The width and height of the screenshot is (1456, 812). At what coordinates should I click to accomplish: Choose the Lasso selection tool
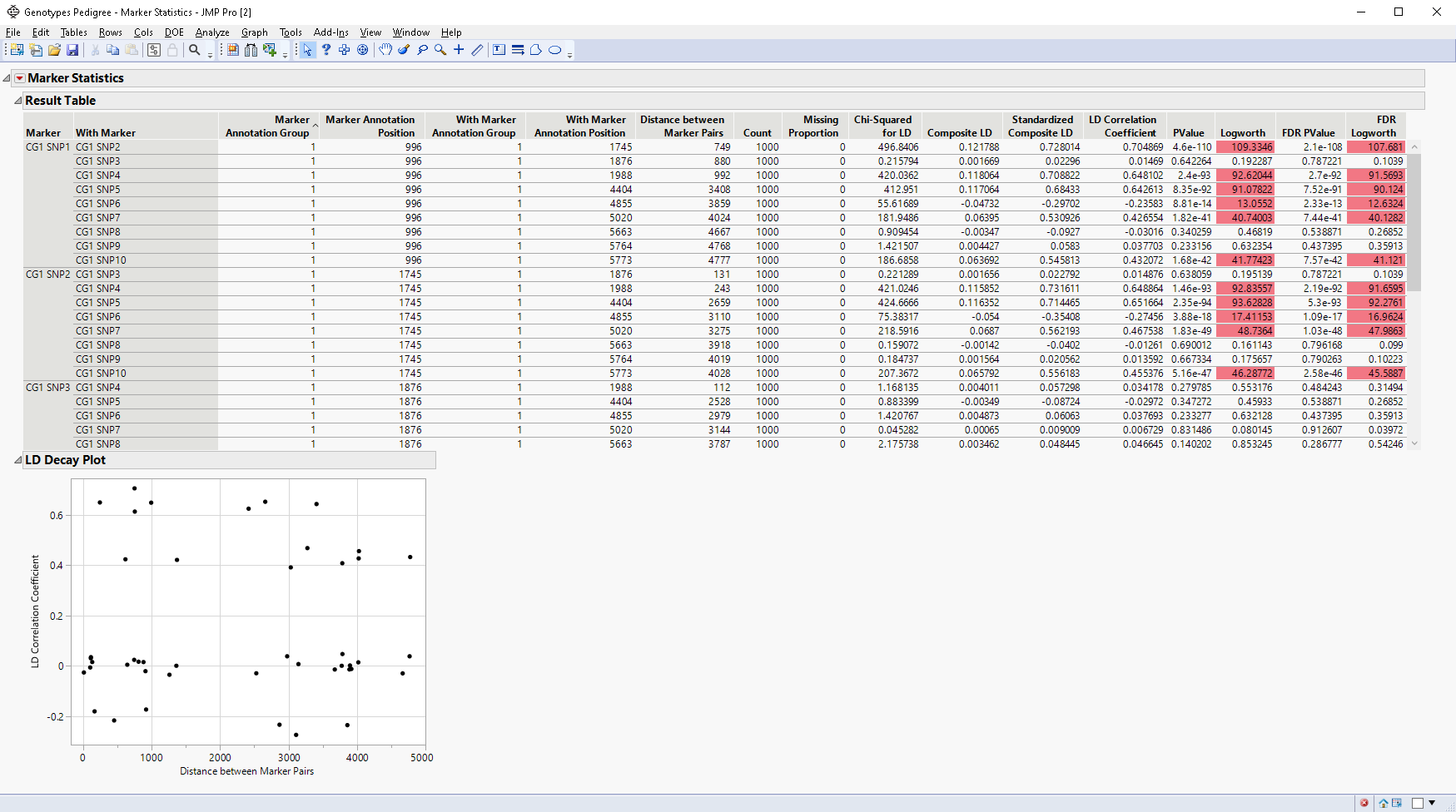tap(423, 50)
